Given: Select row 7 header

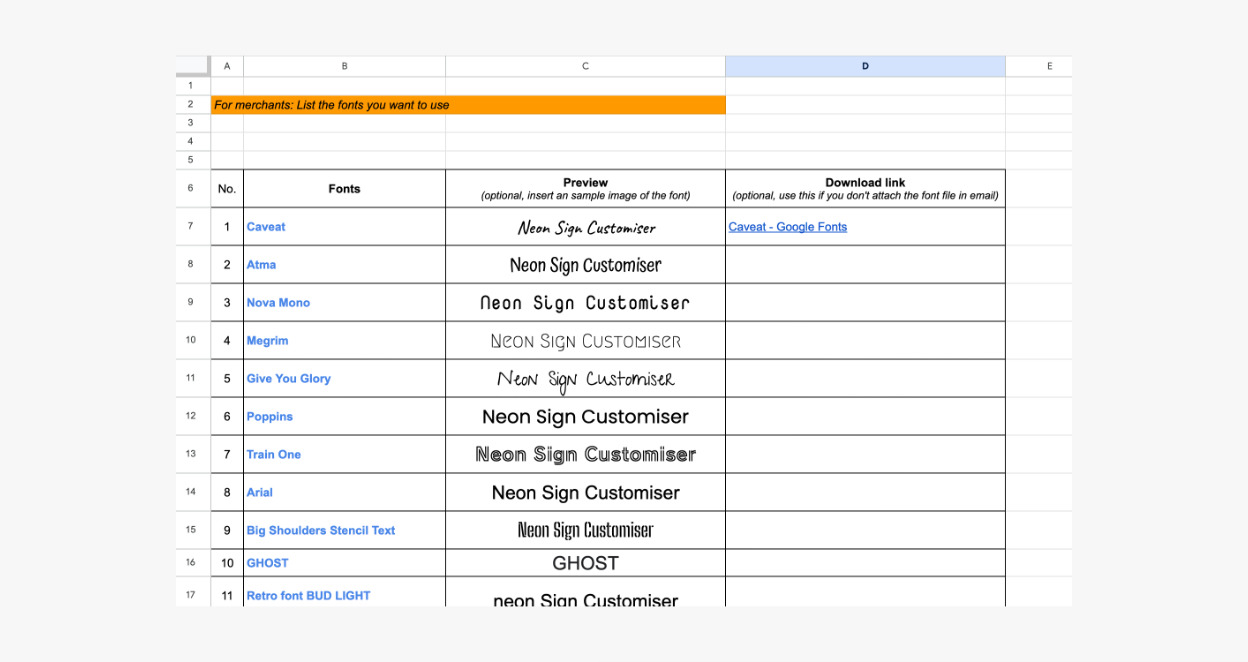Looking at the screenshot, I should coord(191,227).
